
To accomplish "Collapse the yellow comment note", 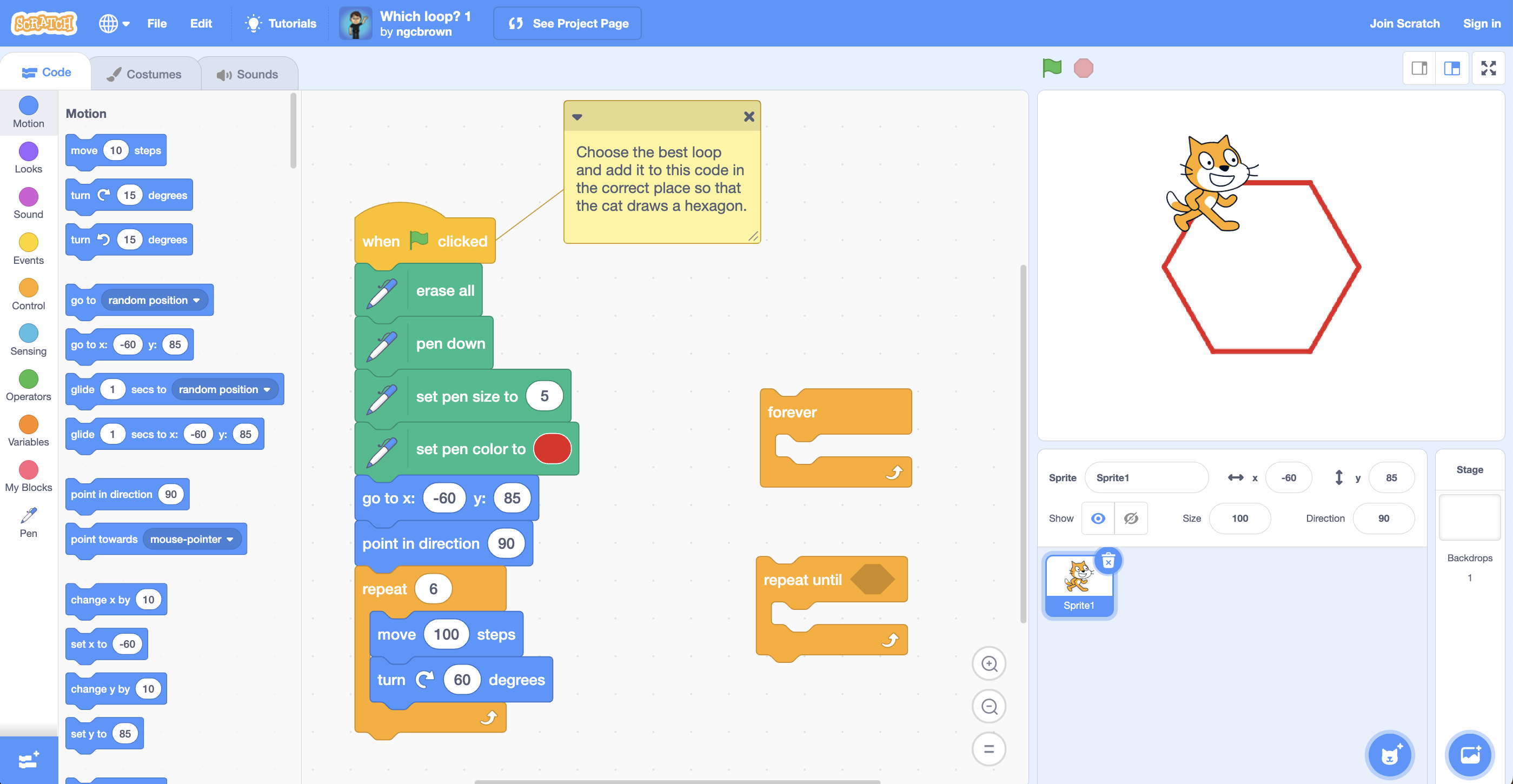I will click(x=578, y=117).
